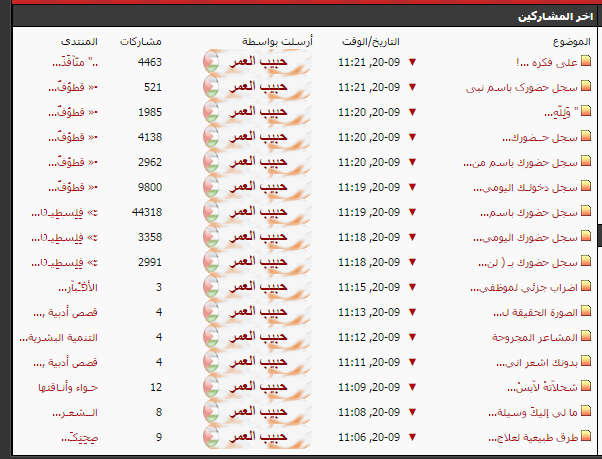This screenshot has width=602, height=459.
Task: Click the folder icon next to 'الصورة الحقيقة'
Action: (x=586, y=312)
